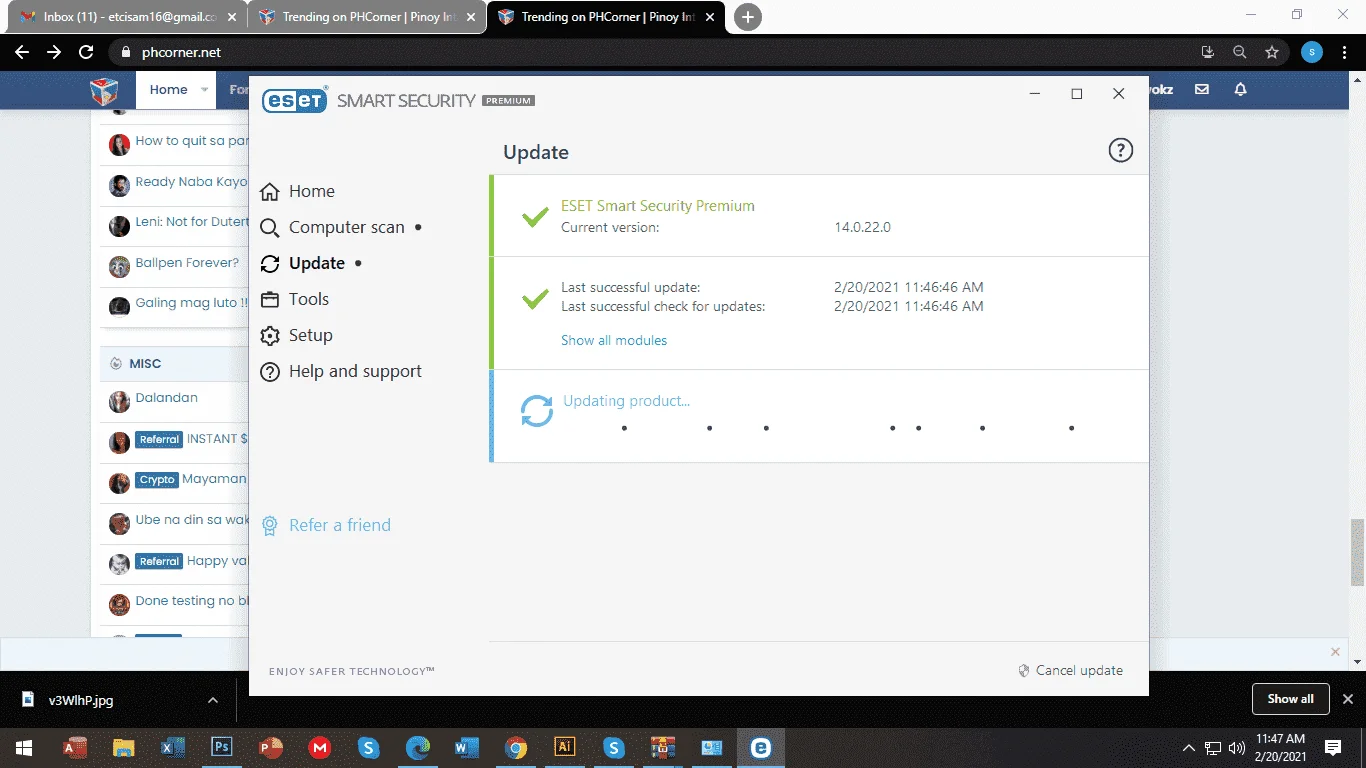Viewport: 1366px width, 768px height.
Task: Click the Refer a friend link
Action: pyautogui.click(x=325, y=525)
